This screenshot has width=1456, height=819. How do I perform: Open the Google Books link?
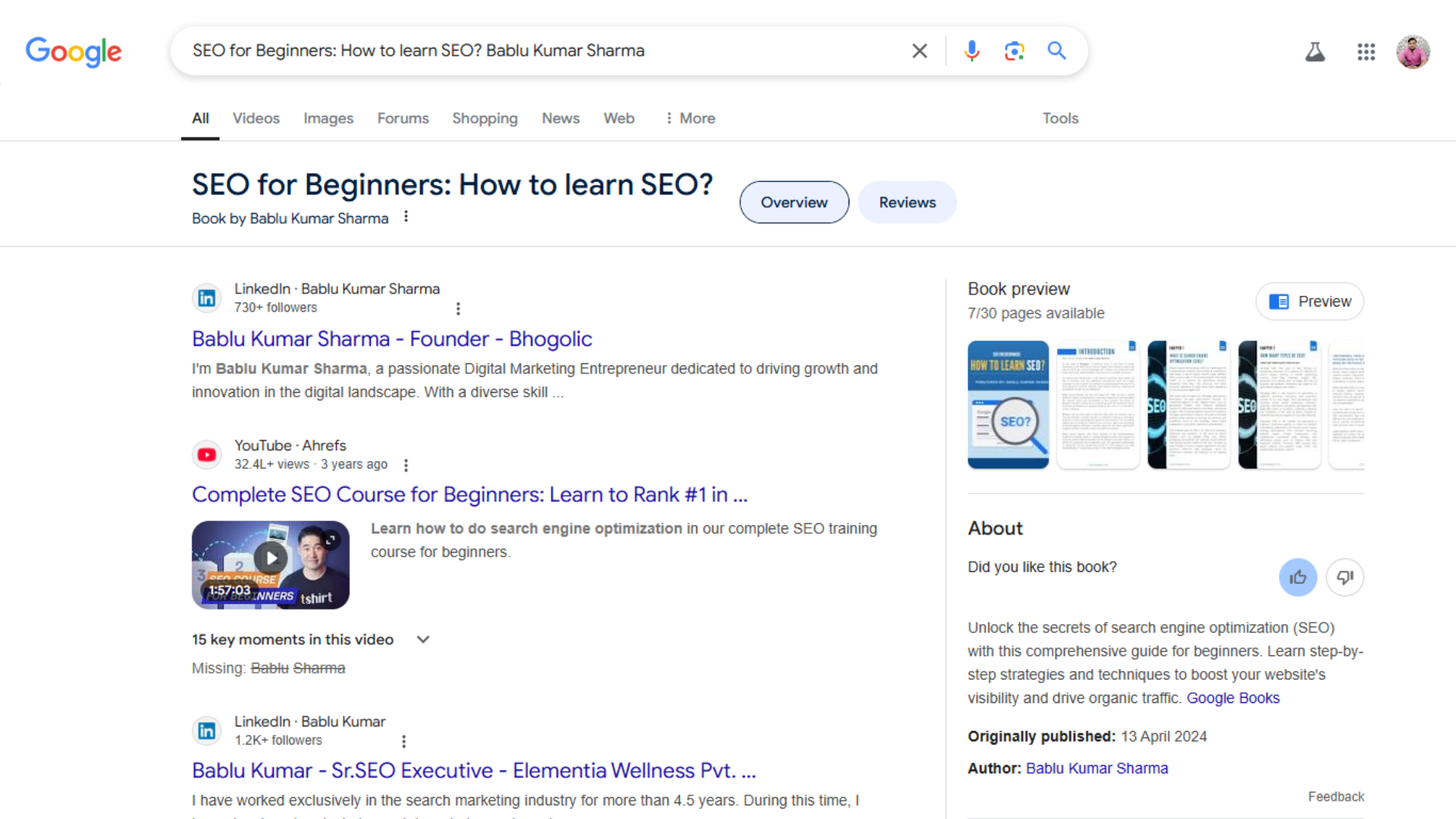pos(1232,698)
